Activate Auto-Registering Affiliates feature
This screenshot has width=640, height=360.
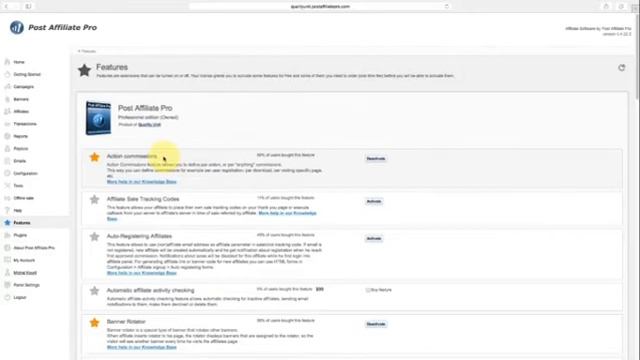(x=374, y=238)
